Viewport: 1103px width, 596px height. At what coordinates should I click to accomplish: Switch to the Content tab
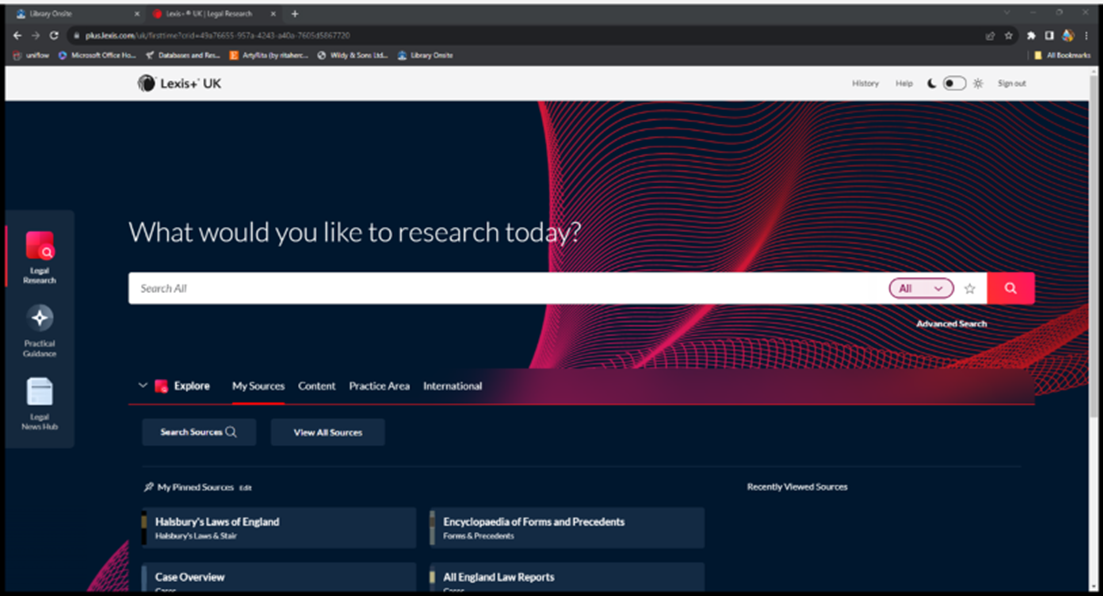pos(317,386)
